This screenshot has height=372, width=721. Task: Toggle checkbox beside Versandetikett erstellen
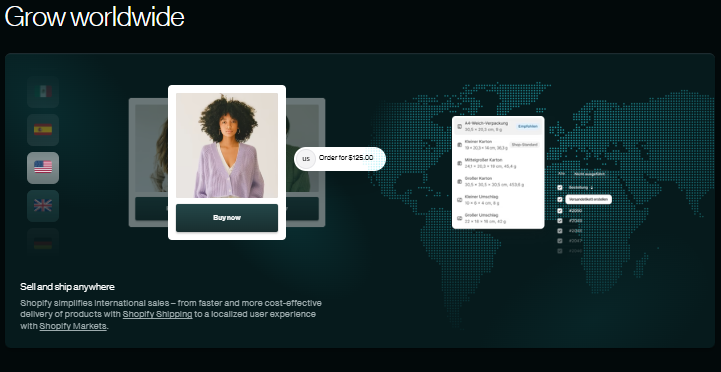click(x=560, y=200)
